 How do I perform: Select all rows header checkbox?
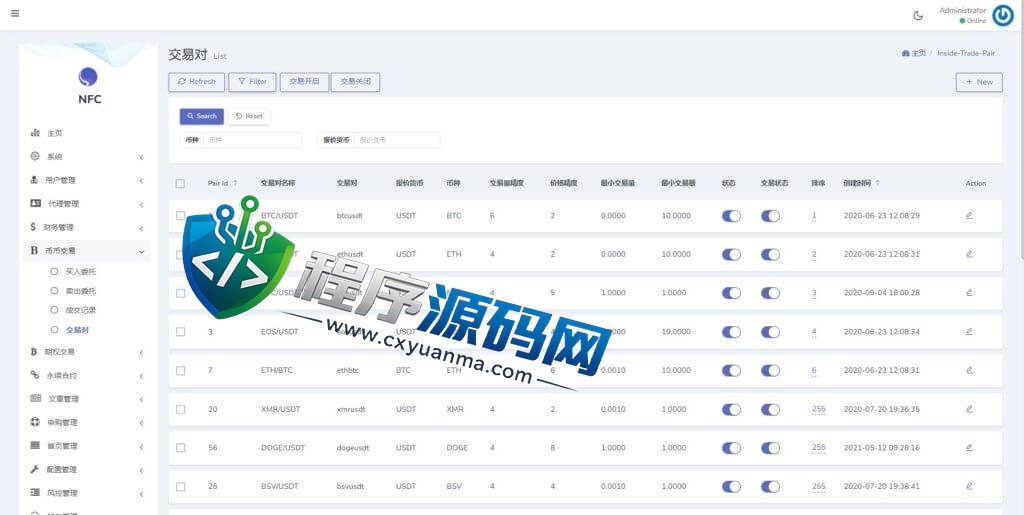click(x=180, y=183)
